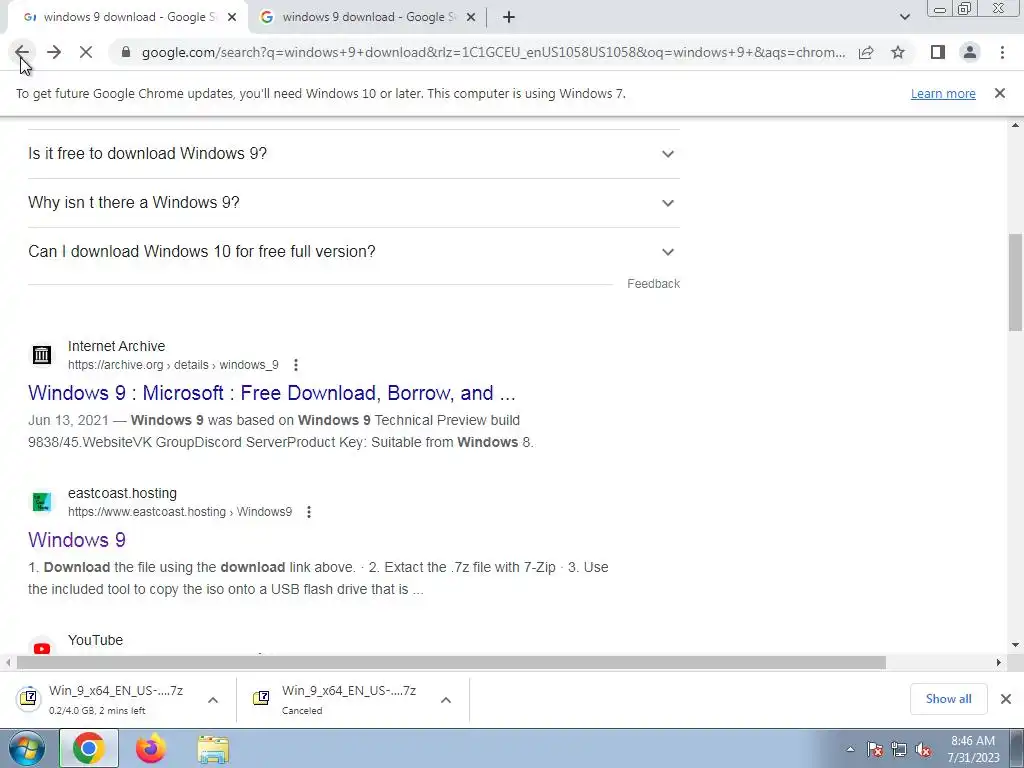Open options chevron for canceled download
This screenshot has width=1024, height=768.
pyautogui.click(x=446, y=699)
